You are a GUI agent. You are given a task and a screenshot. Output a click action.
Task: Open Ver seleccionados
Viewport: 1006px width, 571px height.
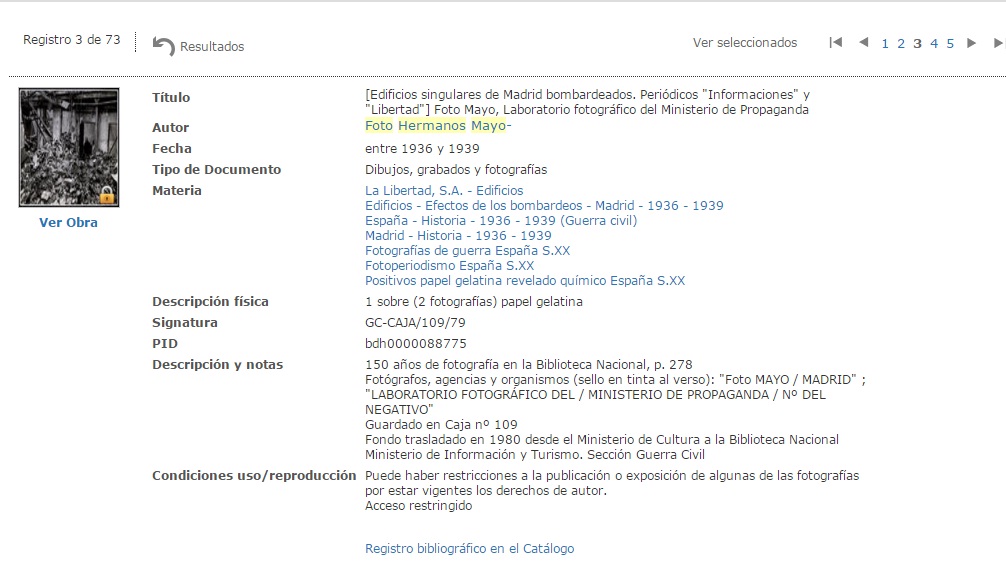(745, 43)
